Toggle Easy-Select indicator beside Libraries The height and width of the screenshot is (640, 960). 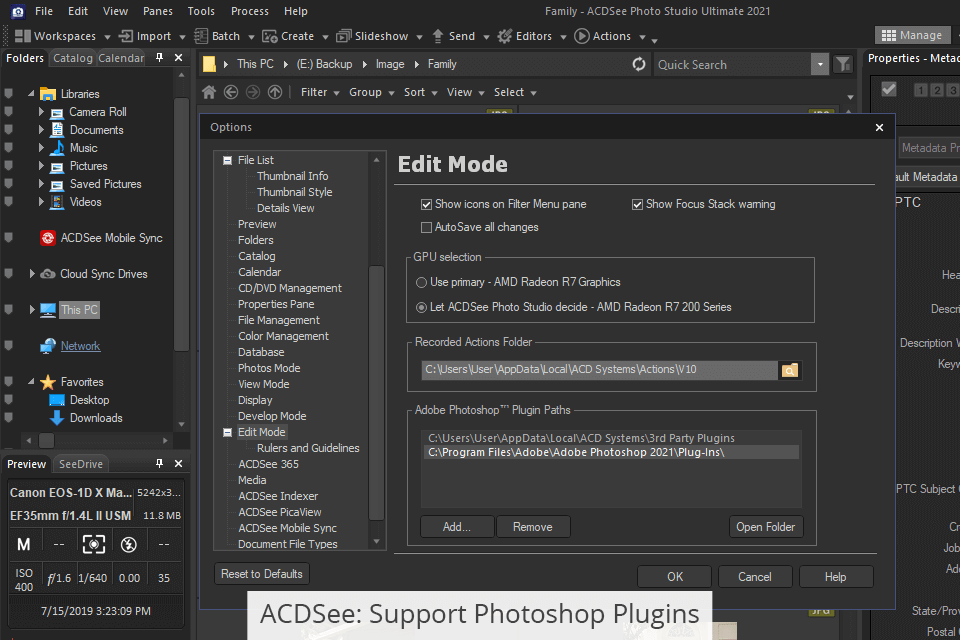9,94
